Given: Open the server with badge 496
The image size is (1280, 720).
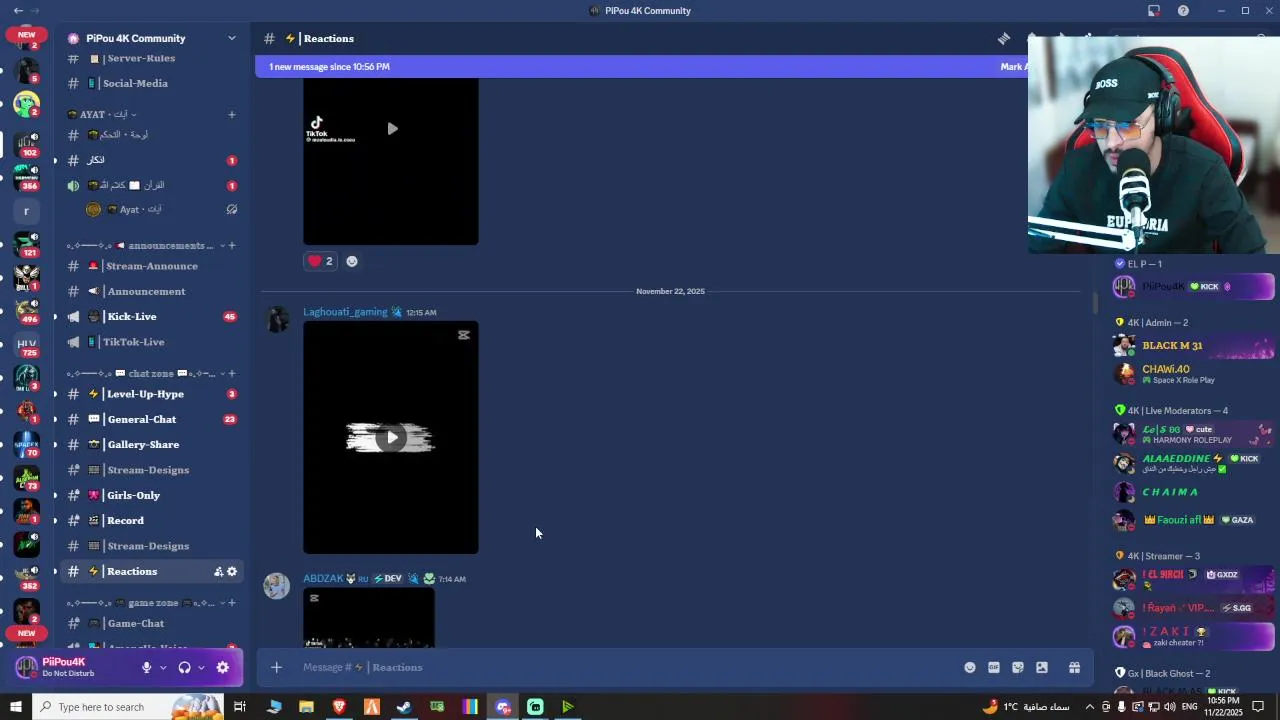Looking at the screenshot, I should (27, 310).
